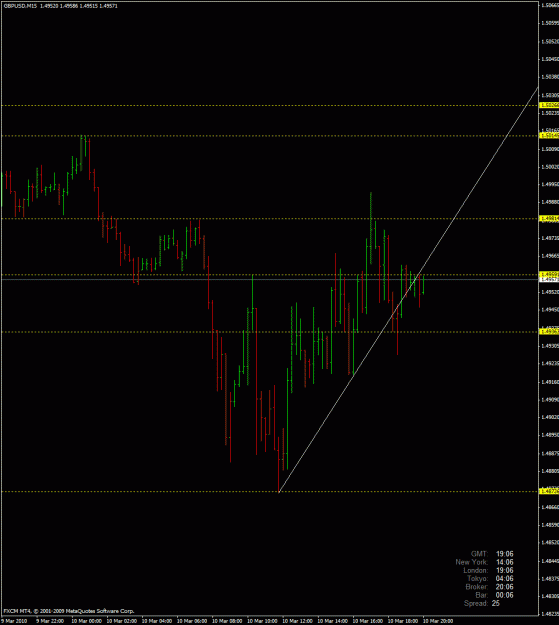Screen dimensions: 559x625
Task: Click the yellow price tag near 1.4981
Action: coord(549,218)
